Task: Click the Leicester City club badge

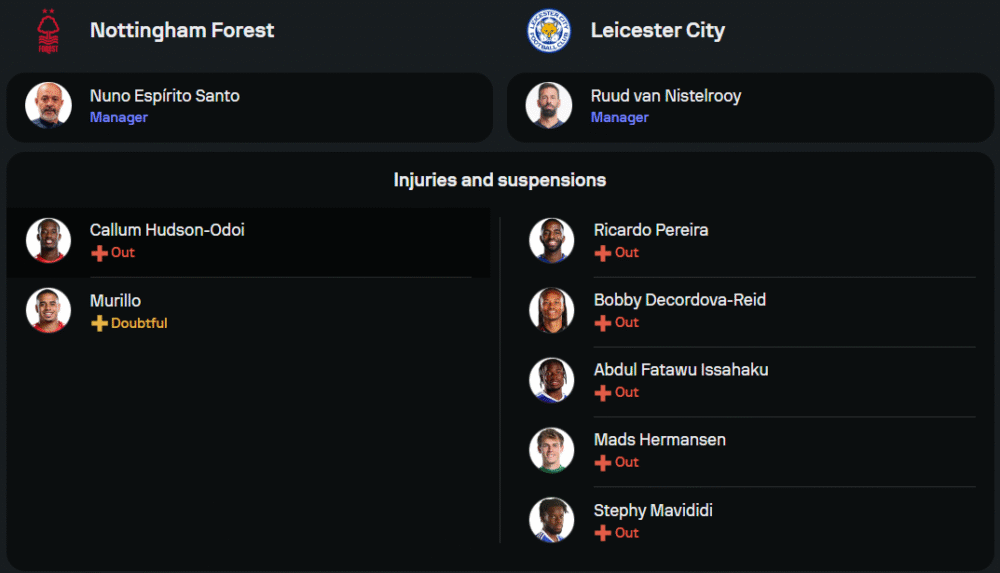Action: pyautogui.click(x=549, y=31)
